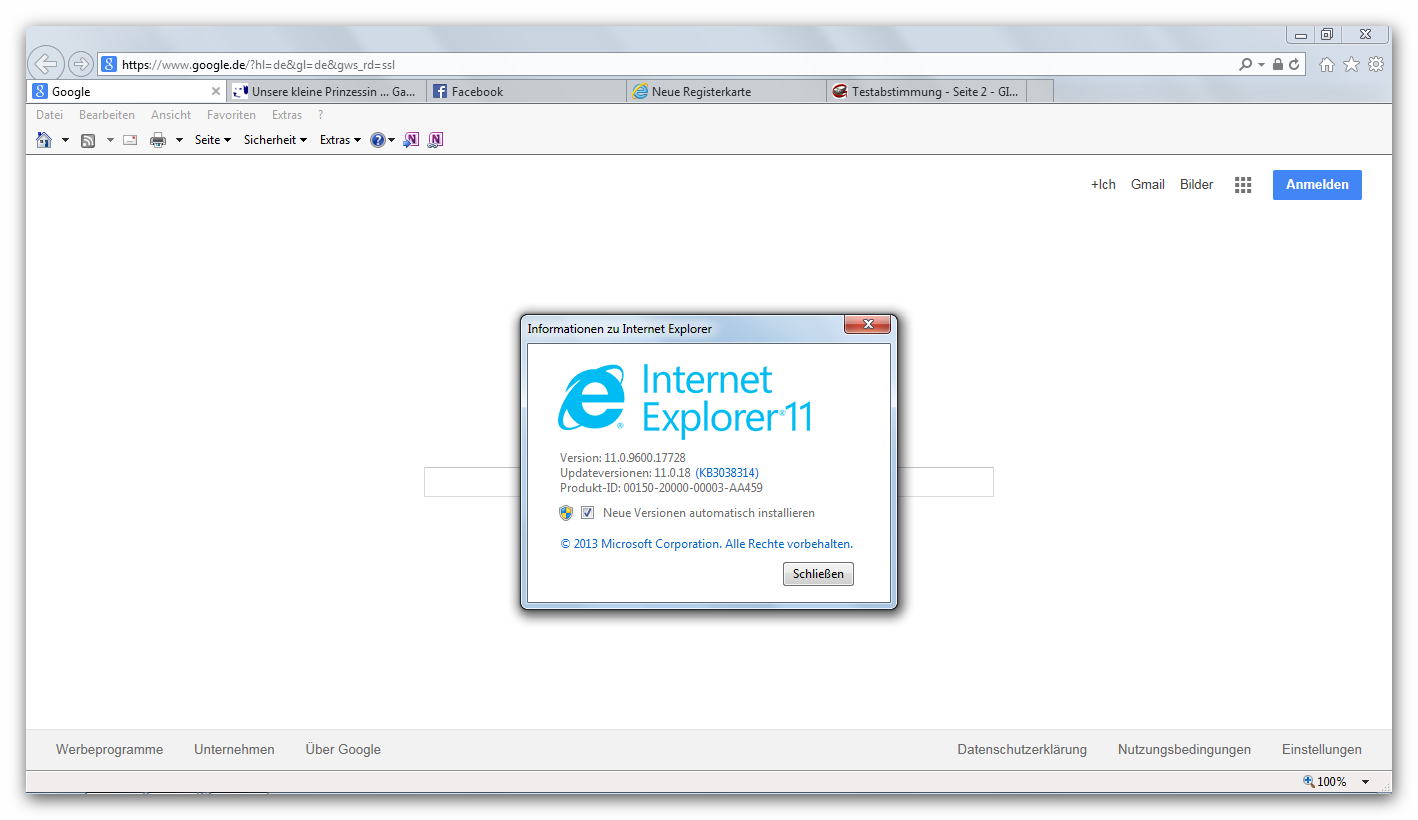Click the Anmelden button

pos(1317,185)
